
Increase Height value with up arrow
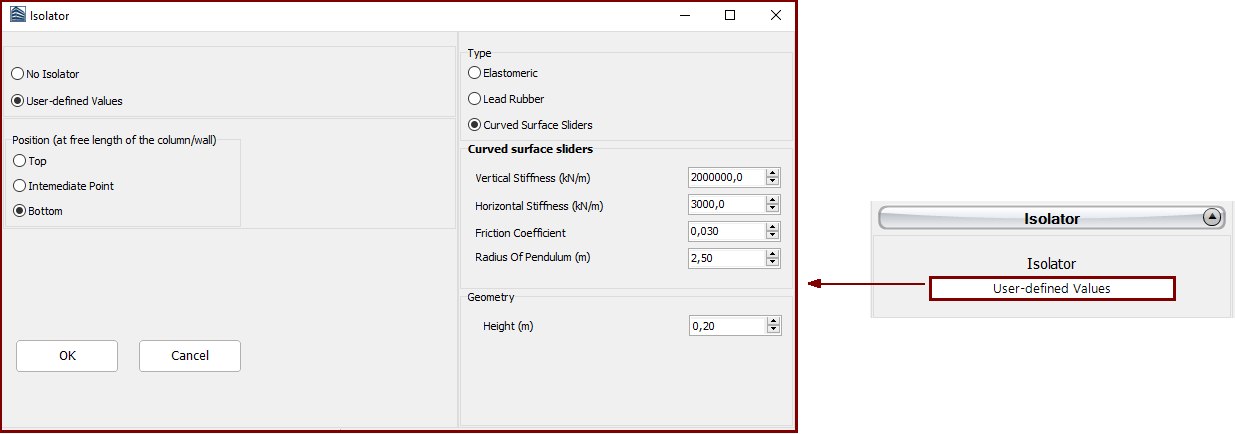(x=772, y=321)
